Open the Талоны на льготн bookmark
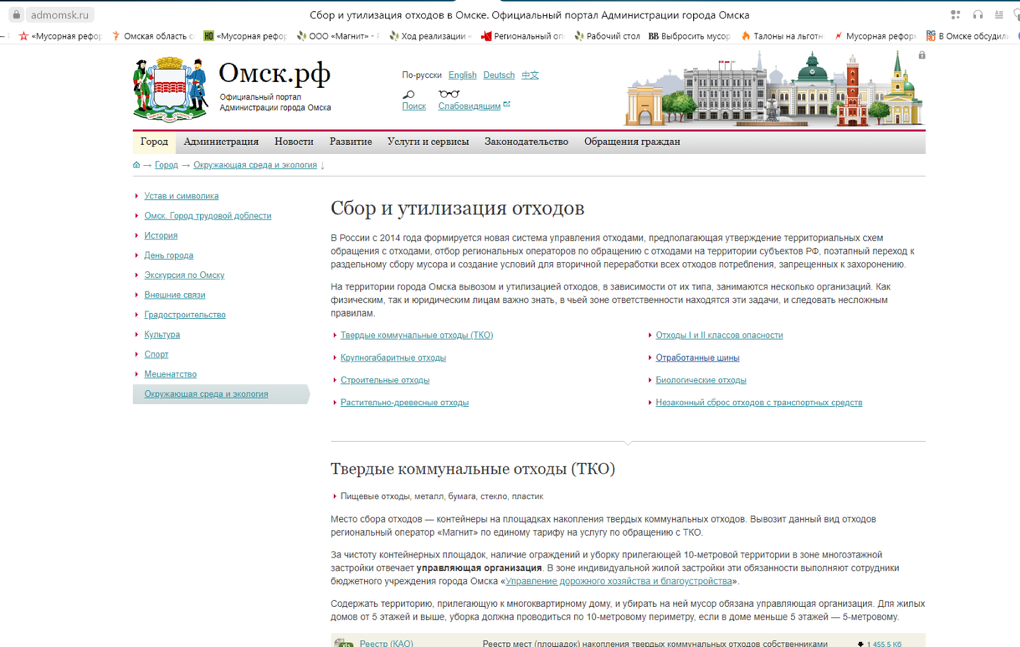The height and width of the screenshot is (647, 1020). tap(783, 36)
